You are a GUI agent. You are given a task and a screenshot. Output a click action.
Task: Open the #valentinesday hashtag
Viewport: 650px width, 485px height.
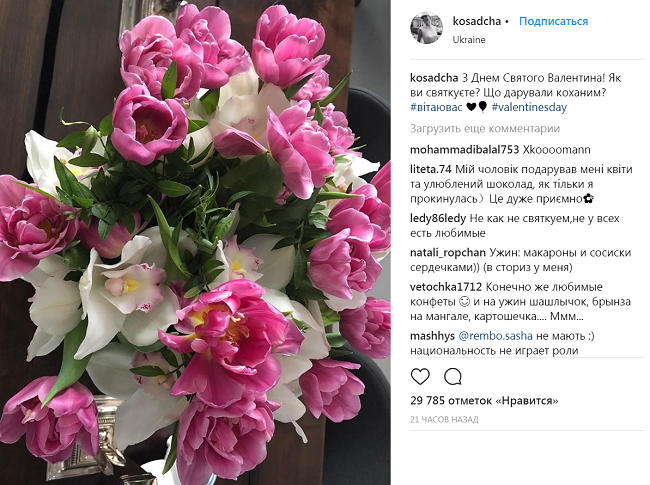[529, 107]
